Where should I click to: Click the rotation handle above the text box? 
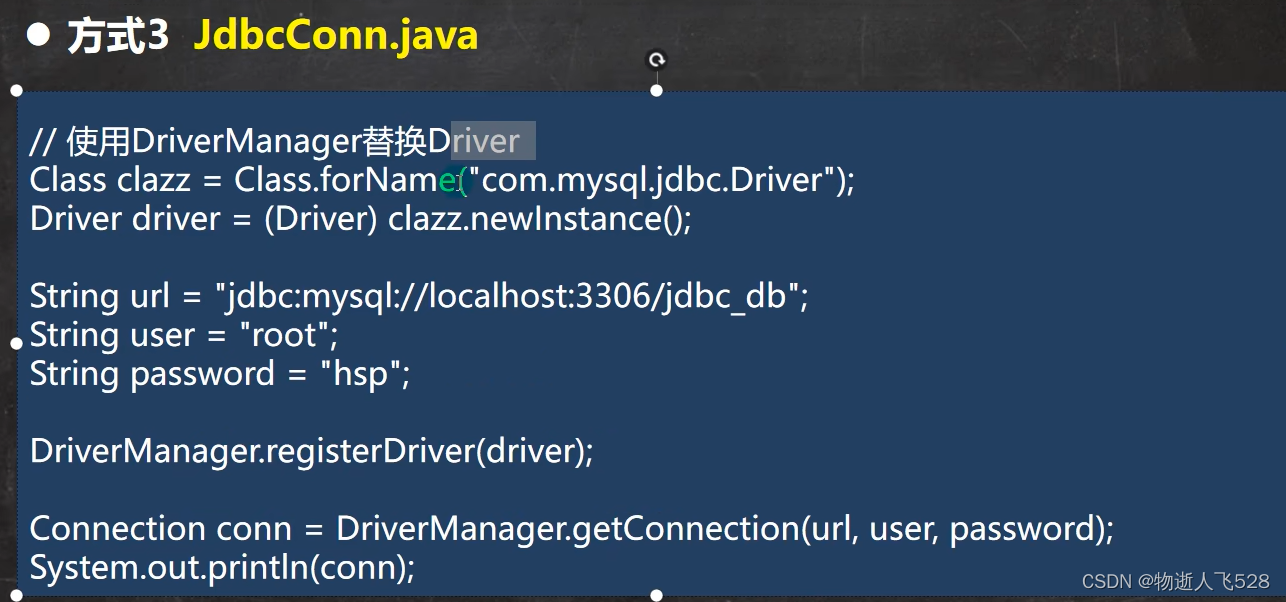[x=657, y=59]
